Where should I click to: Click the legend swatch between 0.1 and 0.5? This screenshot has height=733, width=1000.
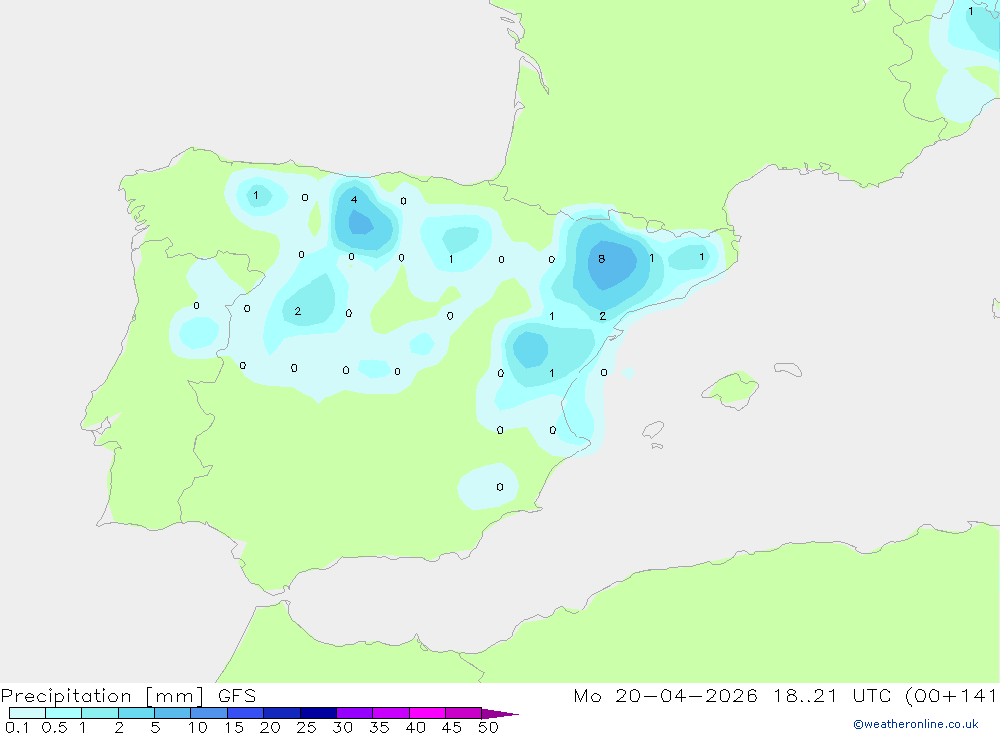coord(27,713)
